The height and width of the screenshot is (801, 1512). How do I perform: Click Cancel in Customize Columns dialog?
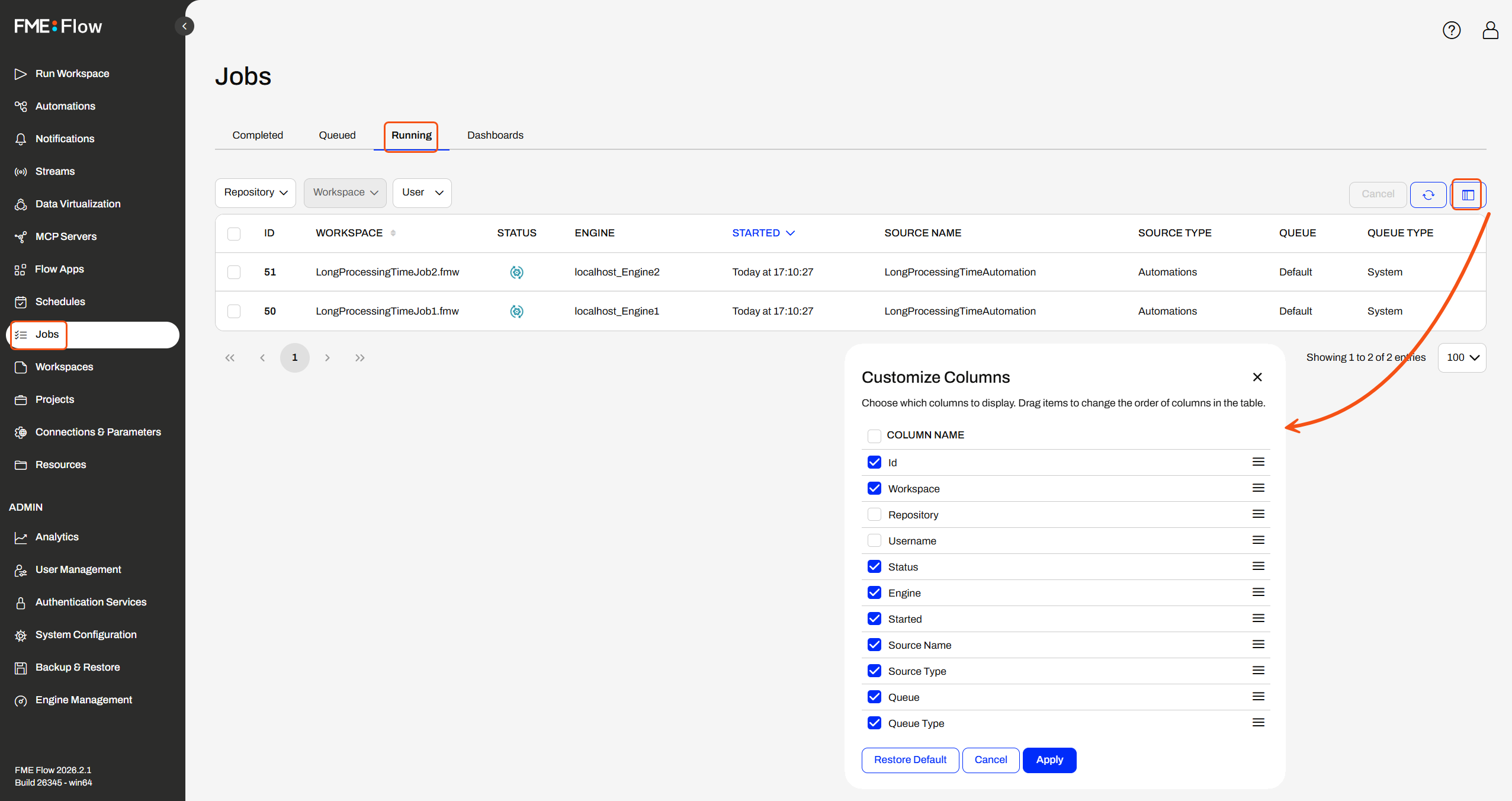tap(991, 760)
